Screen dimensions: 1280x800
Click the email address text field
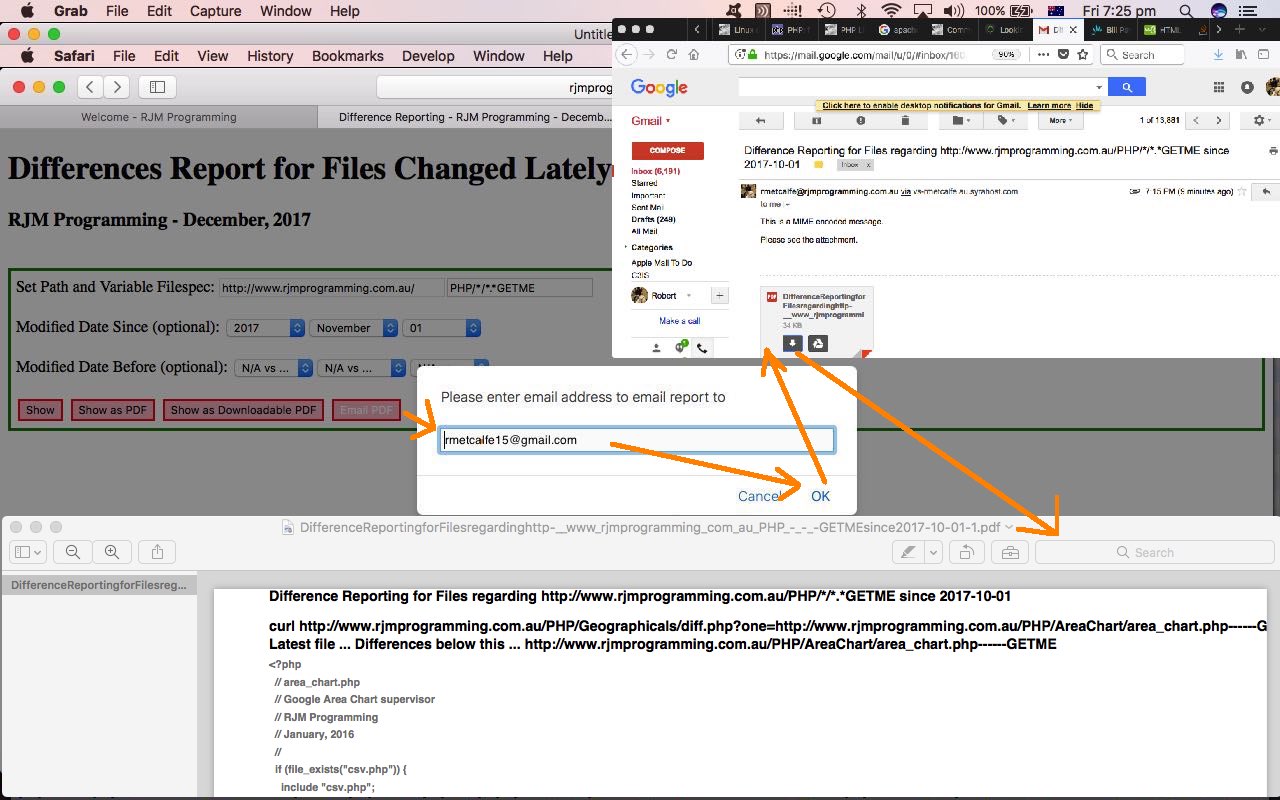(636, 440)
